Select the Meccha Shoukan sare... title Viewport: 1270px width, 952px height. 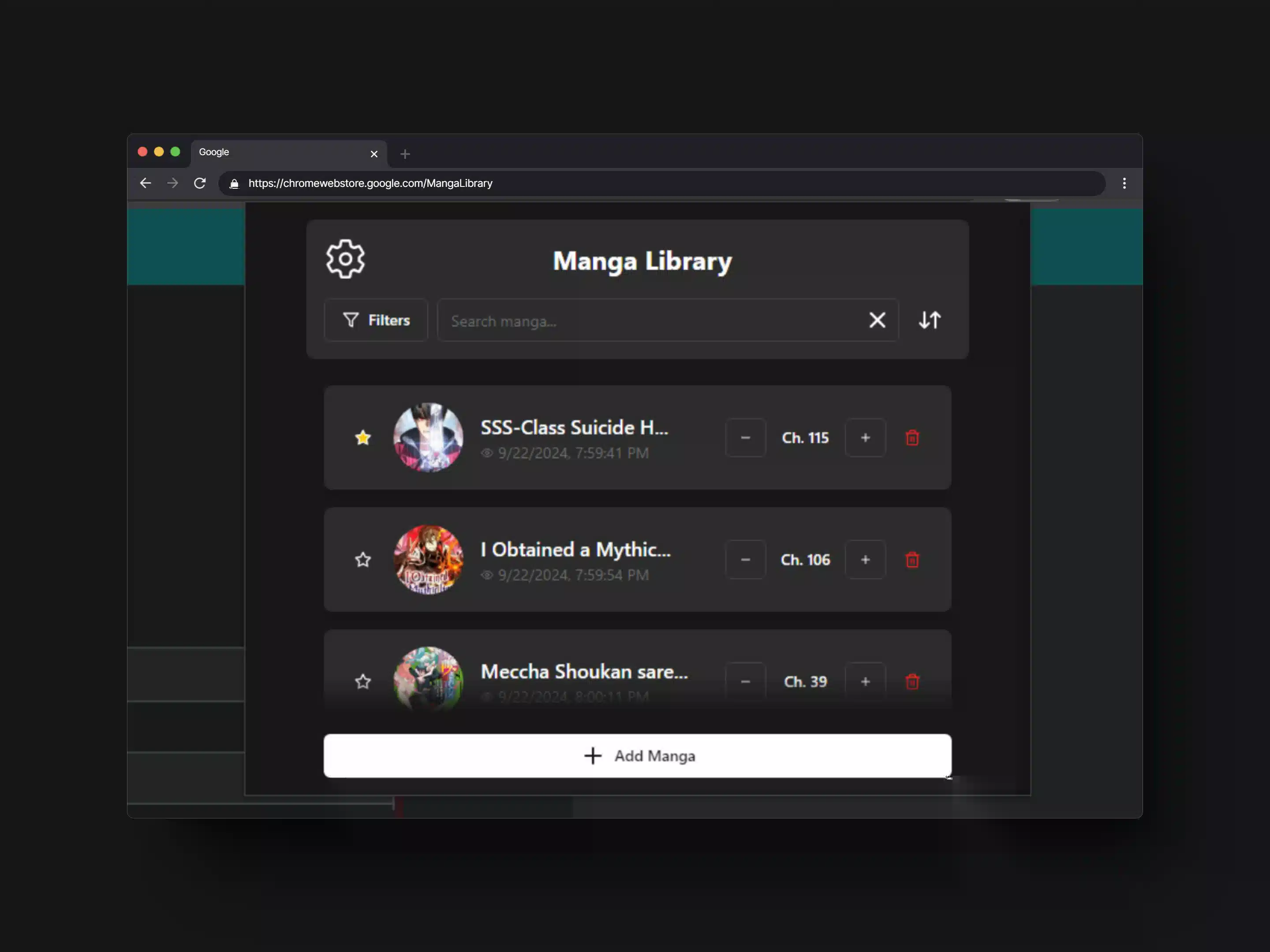(584, 671)
